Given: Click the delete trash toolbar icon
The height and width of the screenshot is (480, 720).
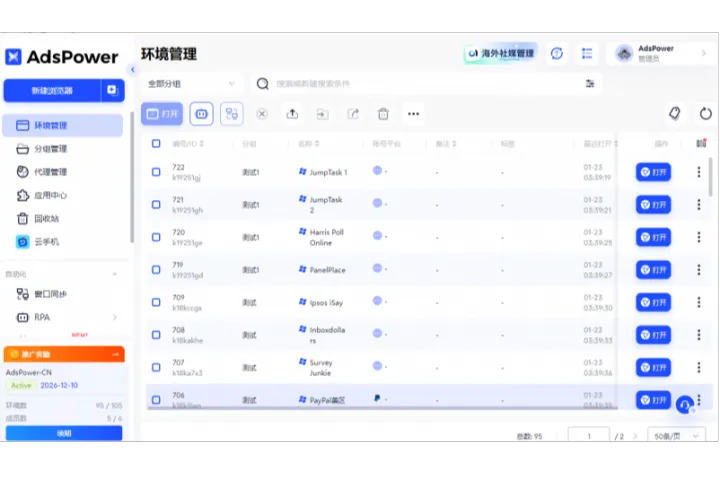Looking at the screenshot, I should point(383,113).
